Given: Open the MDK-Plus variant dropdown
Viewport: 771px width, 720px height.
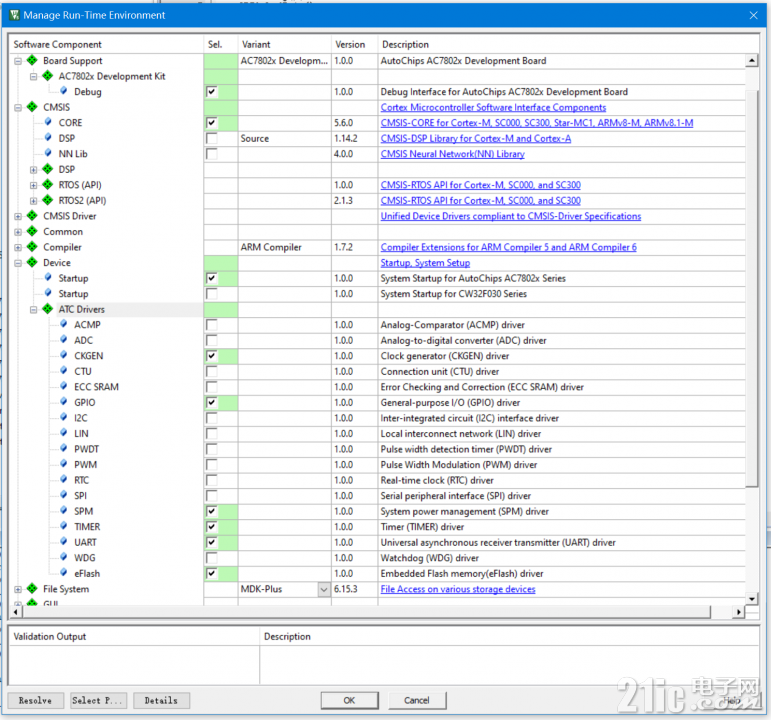Looking at the screenshot, I should 324,589.
